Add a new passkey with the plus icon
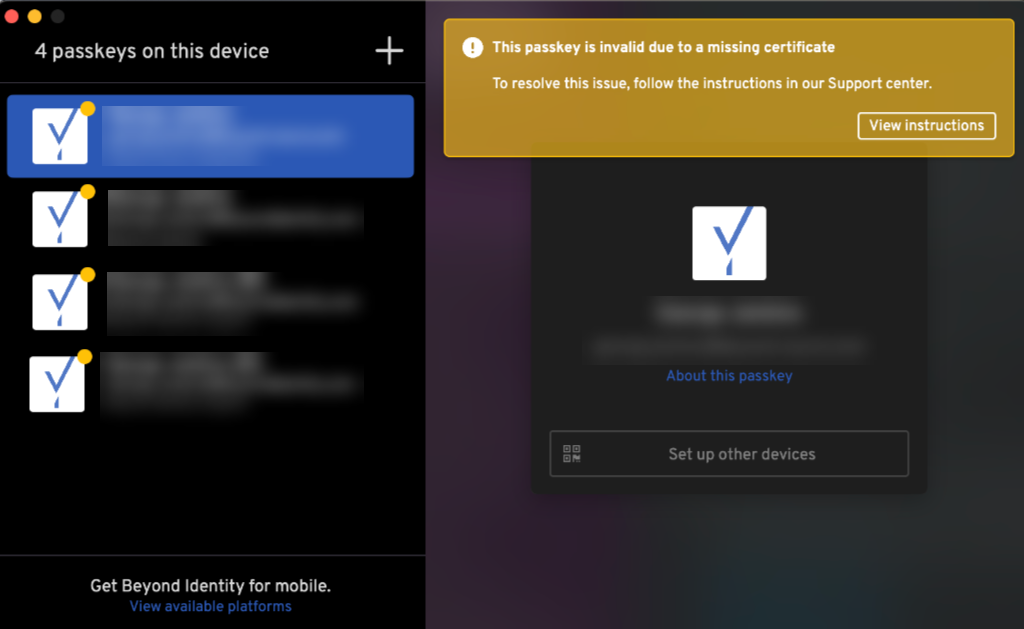Viewport: 1024px width, 629px height. click(389, 51)
